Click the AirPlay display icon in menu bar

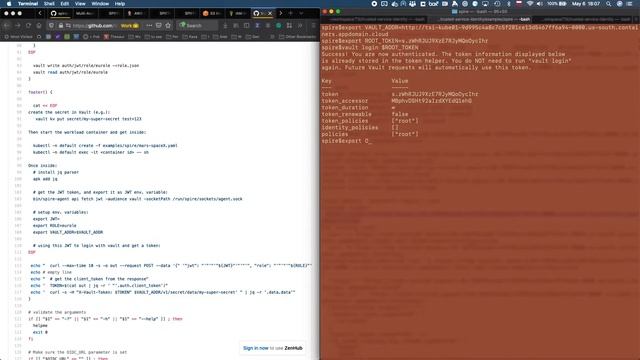pyautogui.click(x=485, y=4)
